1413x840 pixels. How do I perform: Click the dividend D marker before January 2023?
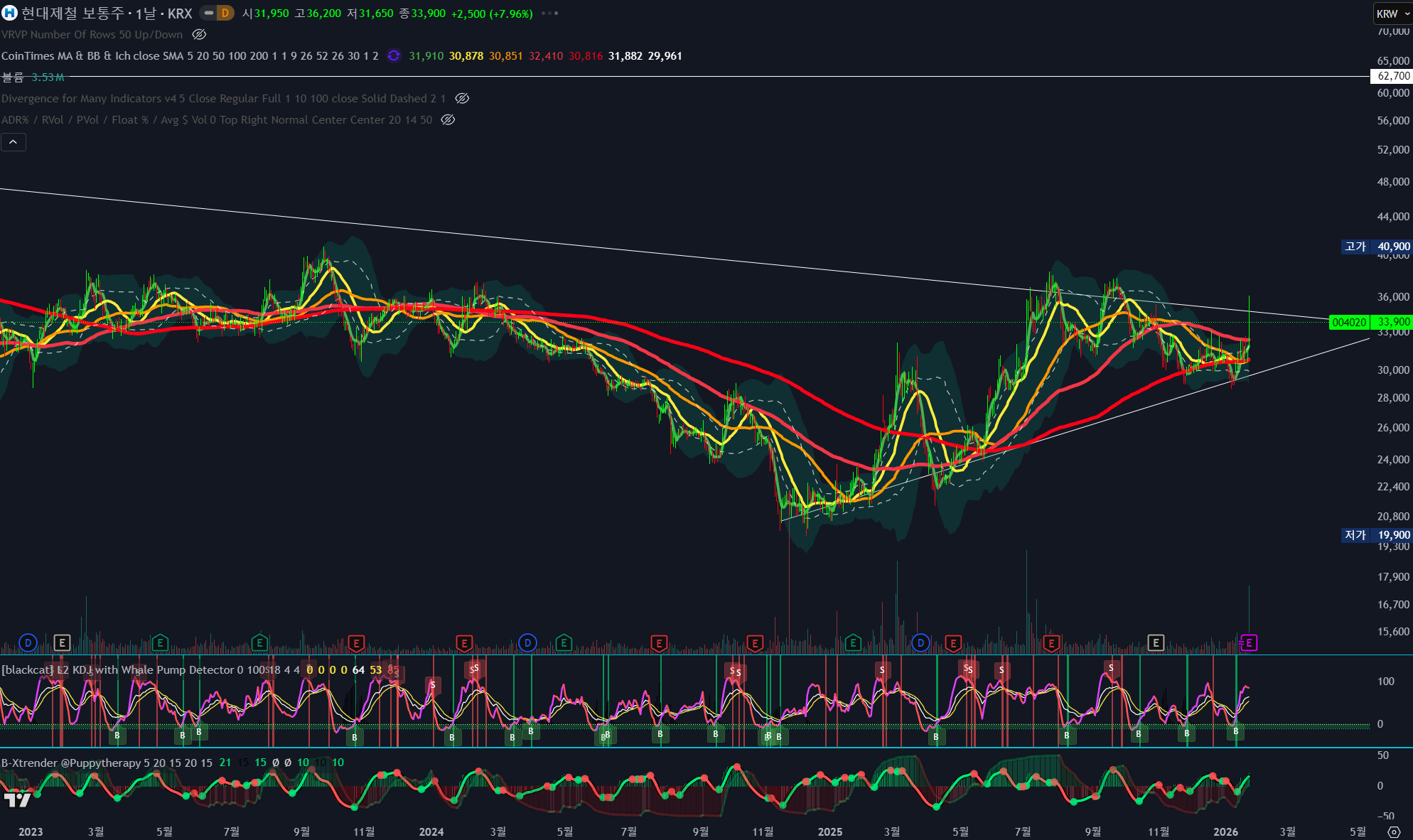28,643
